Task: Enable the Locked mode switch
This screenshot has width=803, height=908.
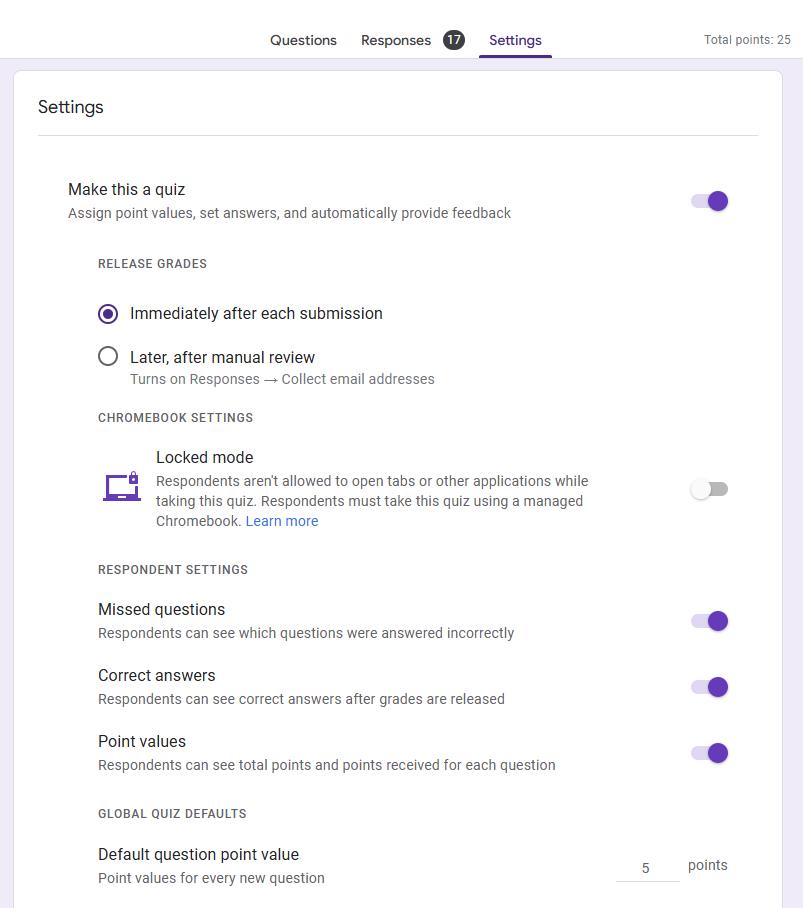Action: [710, 489]
